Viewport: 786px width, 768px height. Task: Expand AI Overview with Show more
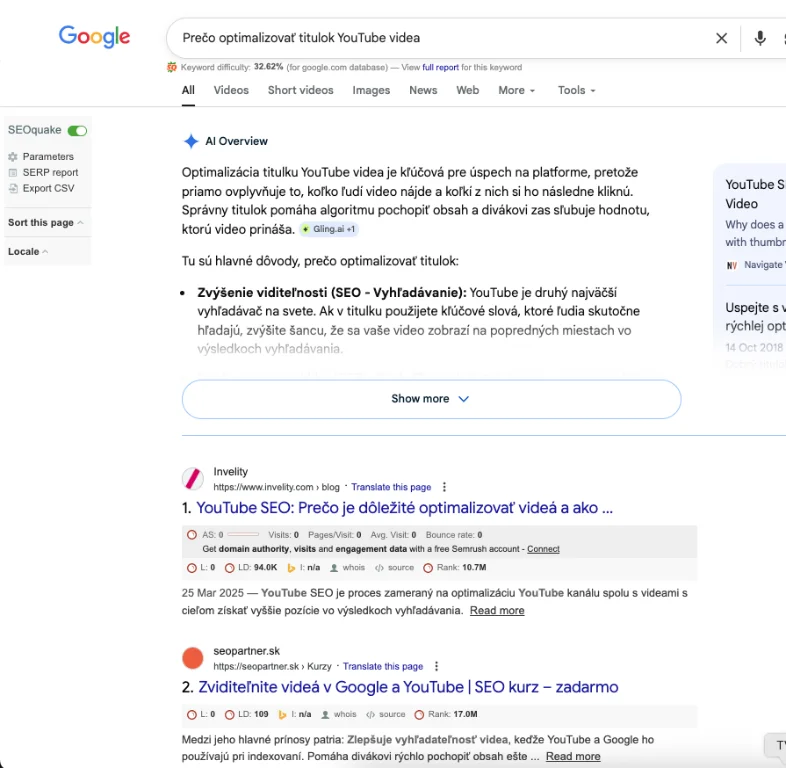pos(431,399)
